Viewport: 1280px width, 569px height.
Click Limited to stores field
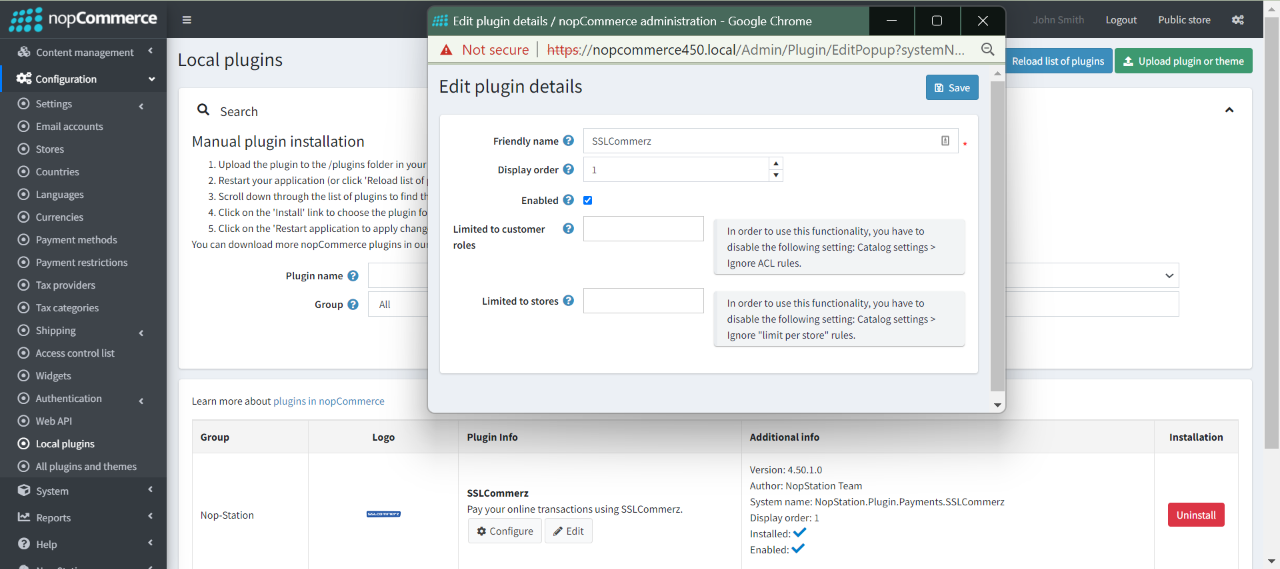[x=643, y=301]
